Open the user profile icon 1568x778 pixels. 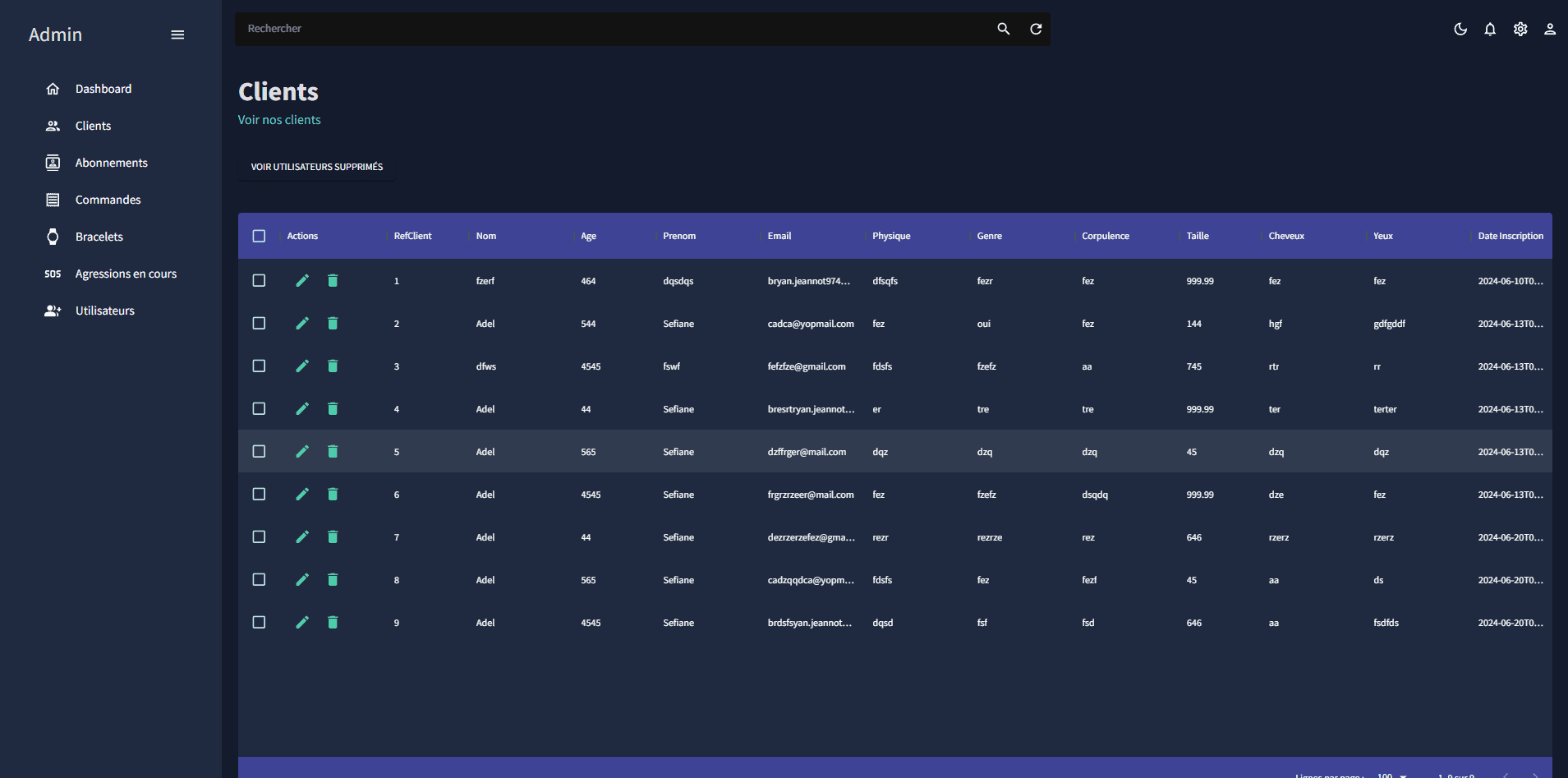click(1550, 29)
